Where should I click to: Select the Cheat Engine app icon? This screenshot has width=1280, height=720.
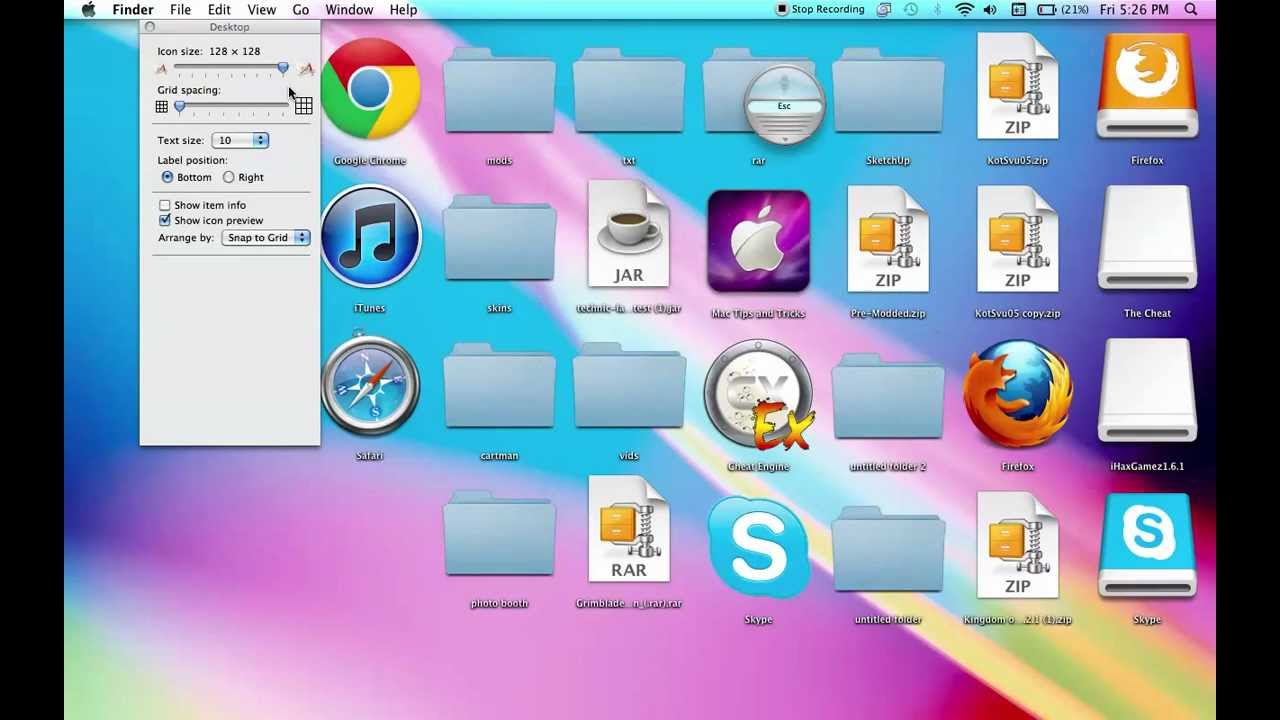click(758, 394)
